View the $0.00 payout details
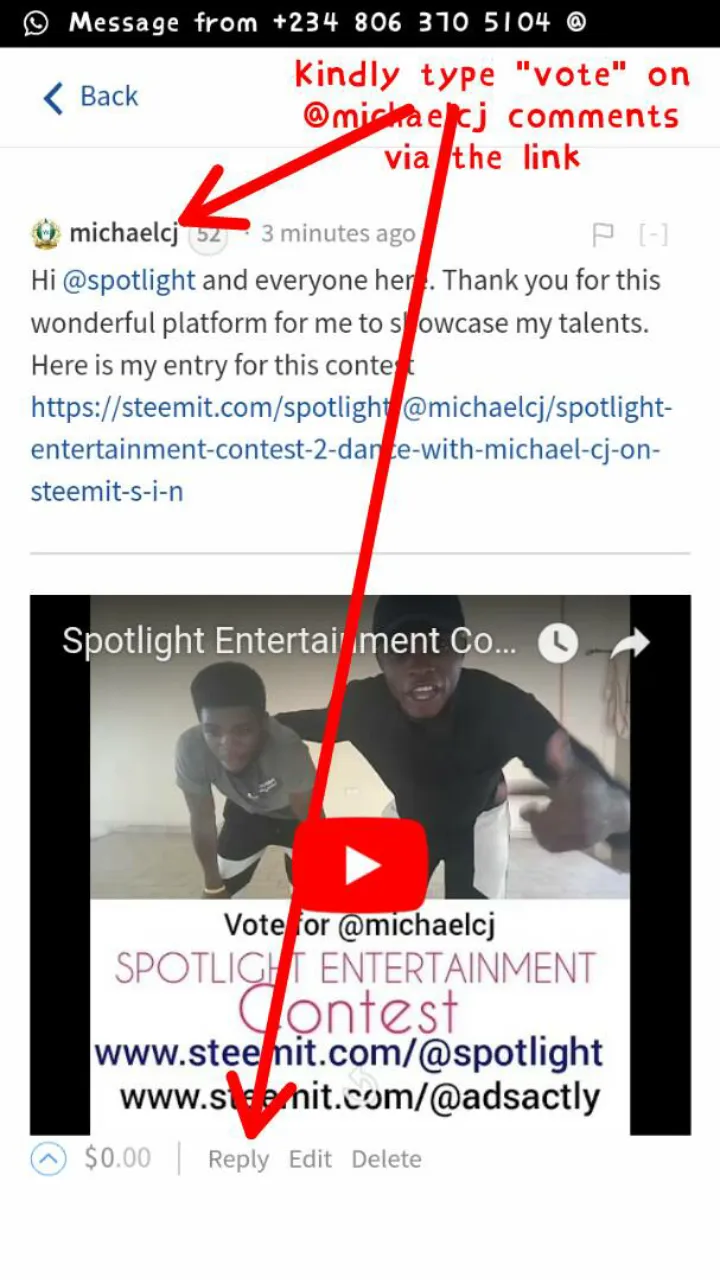 click(x=118, y=1159)
